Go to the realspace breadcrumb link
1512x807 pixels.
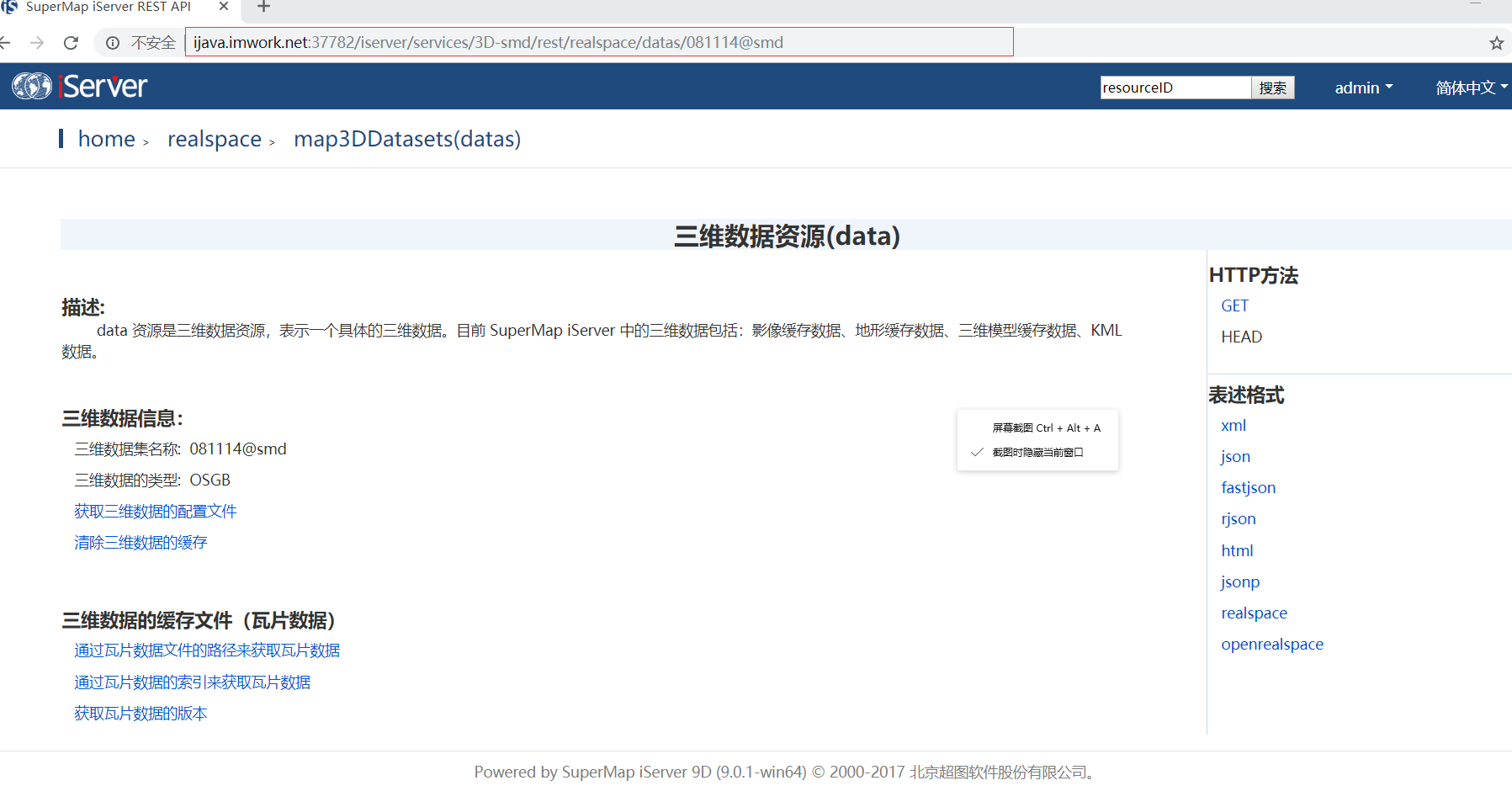coord(215,139)
